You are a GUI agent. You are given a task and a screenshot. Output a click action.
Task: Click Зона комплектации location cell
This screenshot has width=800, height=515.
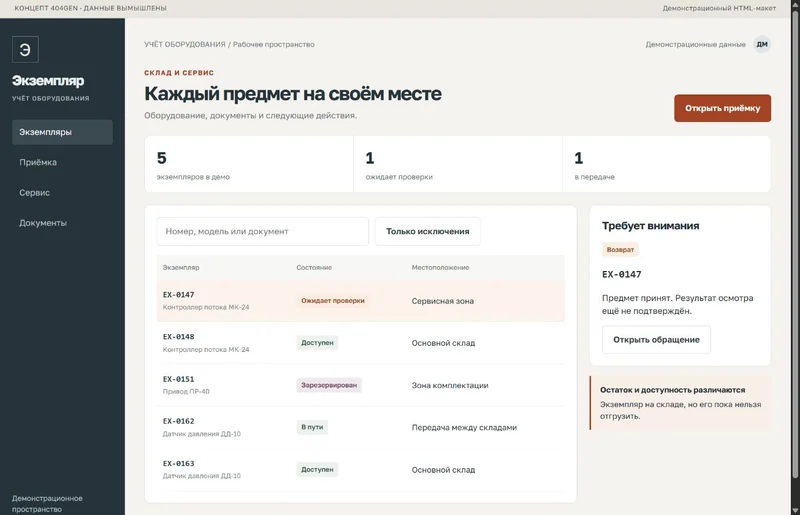[x=450, y=385]
